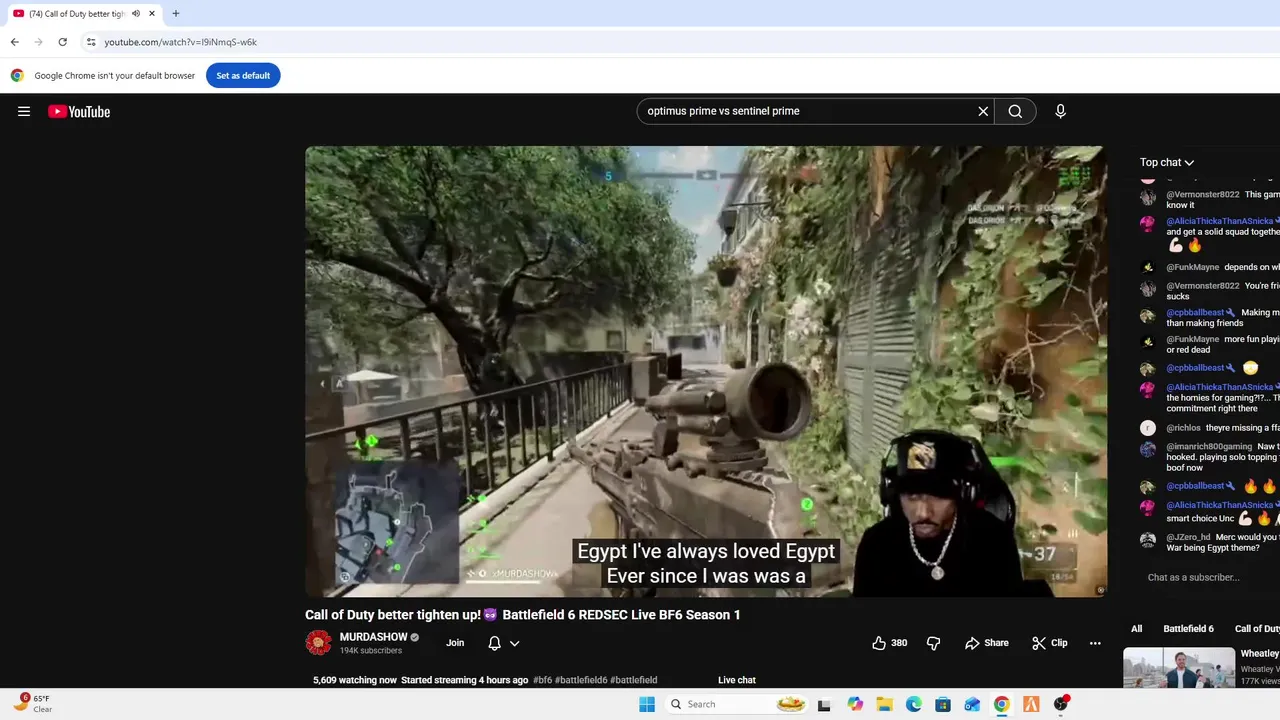Open the MURDASHOW channel name link
The width and height of the screenshot is (1280, 720).
pyautogui.click(x=373, y=637)
